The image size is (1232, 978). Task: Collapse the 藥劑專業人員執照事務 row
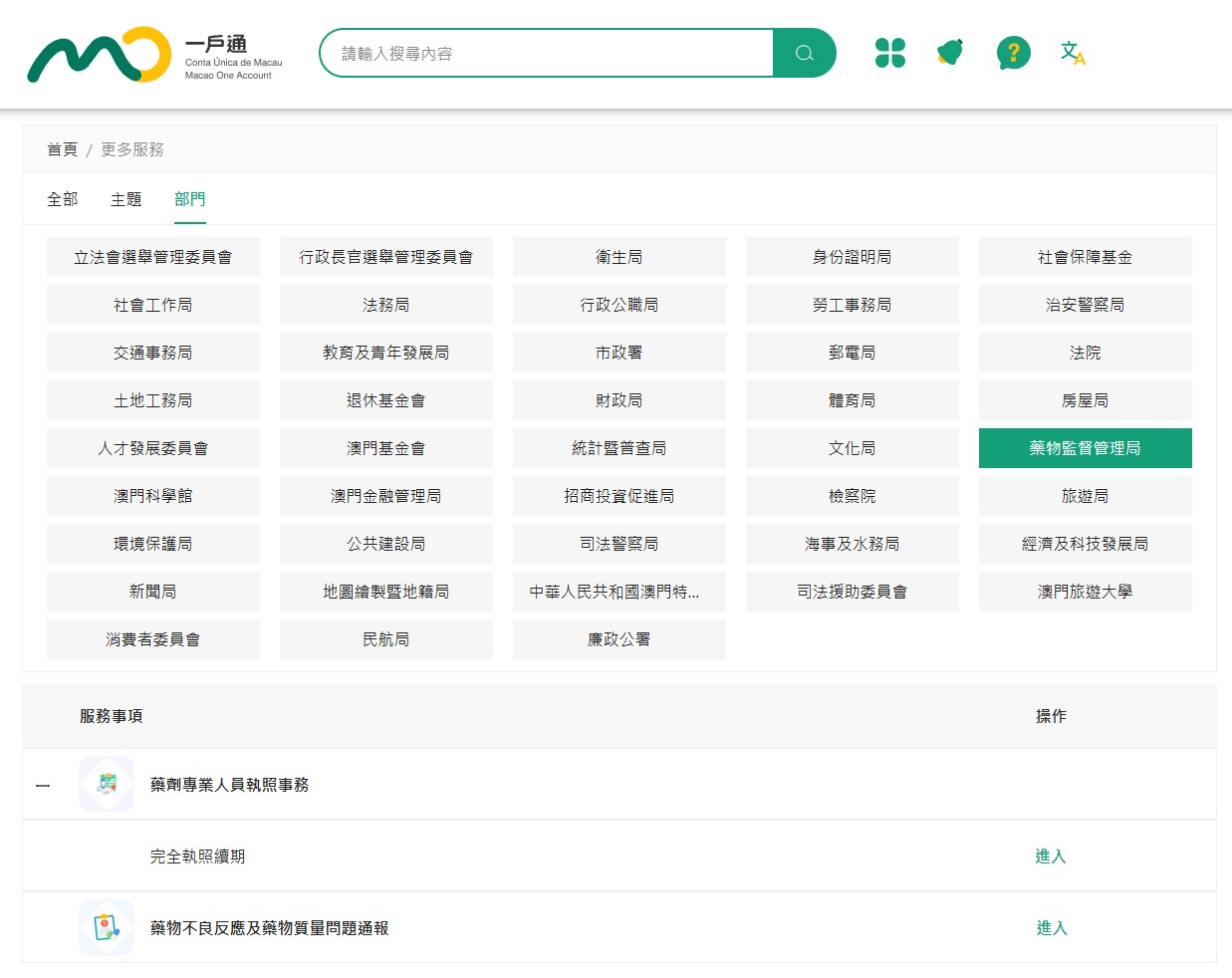click(x=43, y=786)
